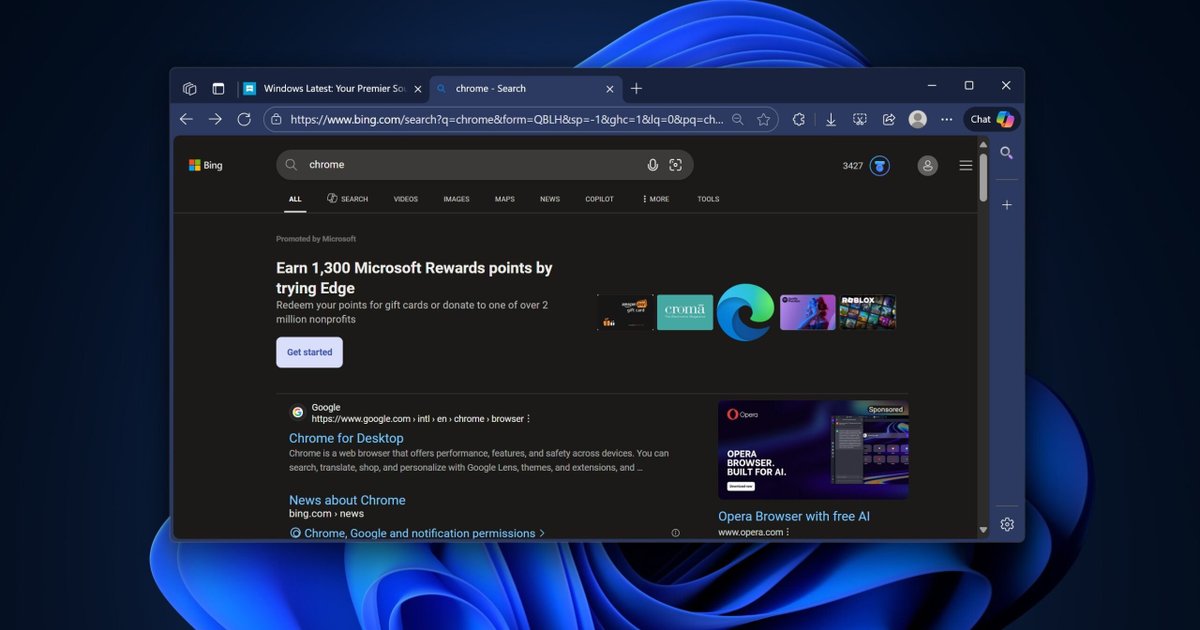Expand options next to google.com result URL
The image size is (1200, 630).
[x=529, y=419]
